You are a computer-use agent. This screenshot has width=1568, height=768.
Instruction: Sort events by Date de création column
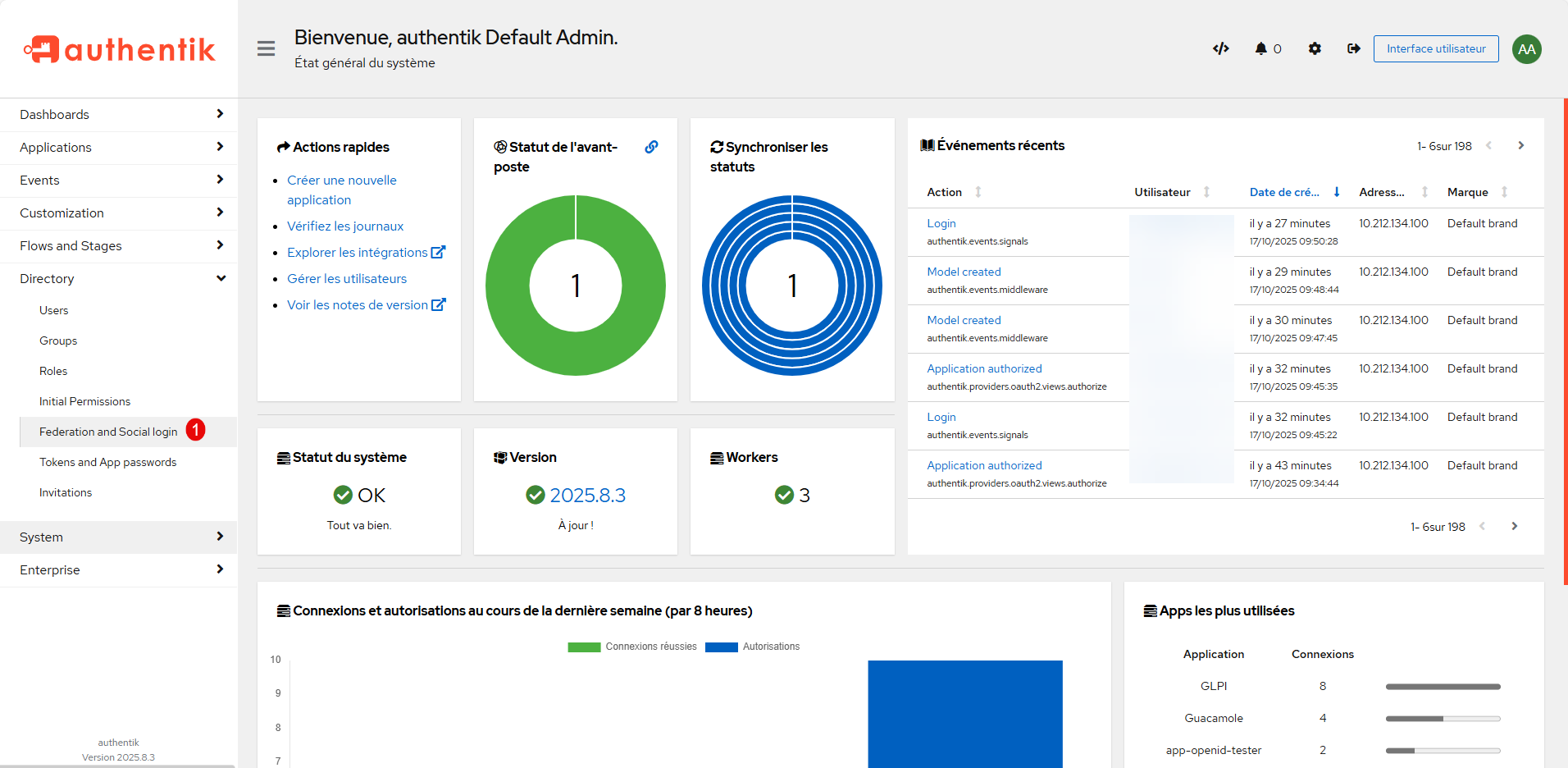coord(1284,192)
